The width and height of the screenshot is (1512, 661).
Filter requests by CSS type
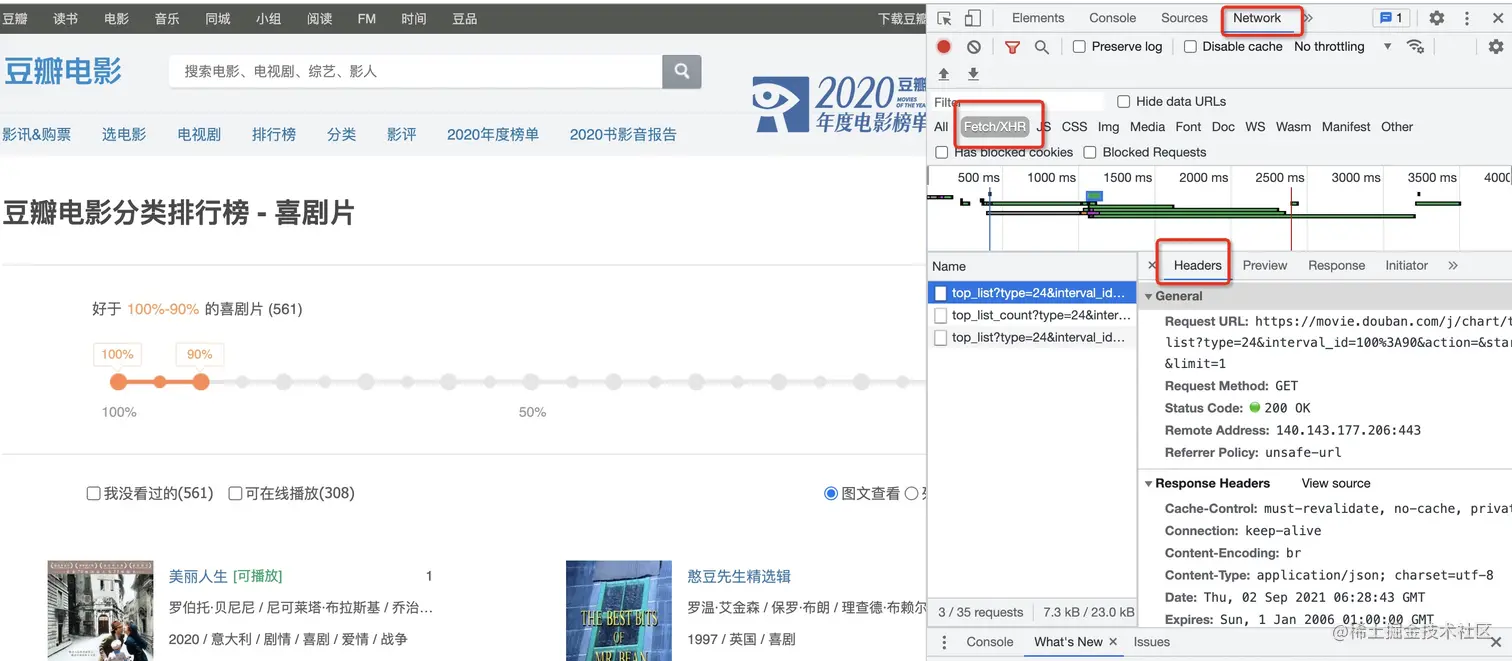pyautogui.click(x=1074, y=127)
